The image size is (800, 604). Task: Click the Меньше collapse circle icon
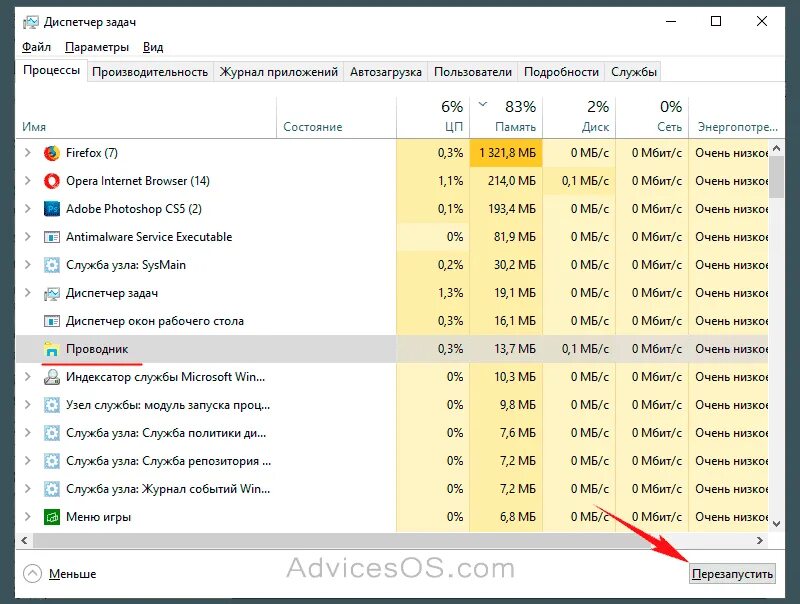click(x=32, y=573)
